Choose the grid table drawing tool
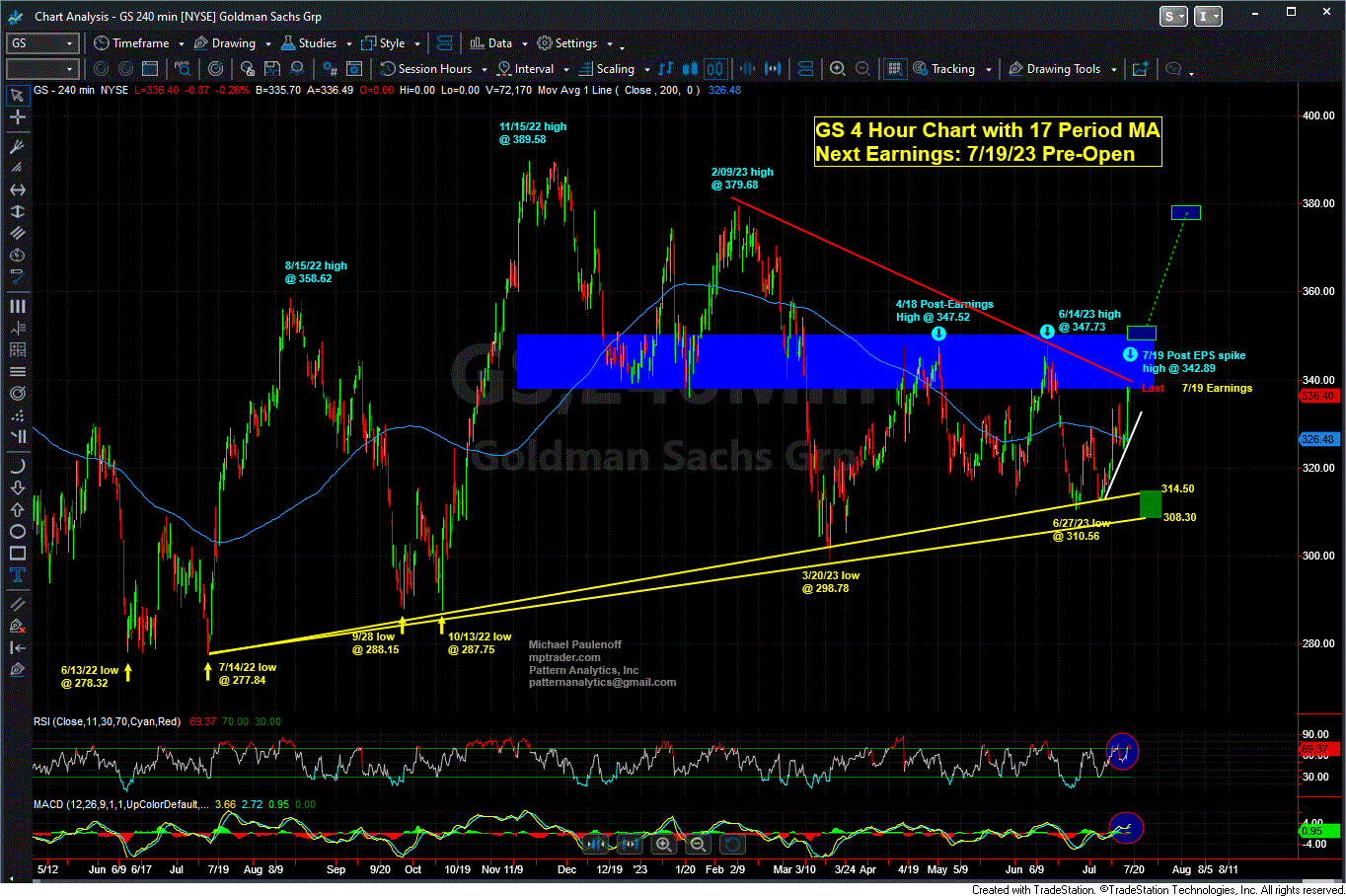Screen dimensions: 1346x896 (17, 349)
